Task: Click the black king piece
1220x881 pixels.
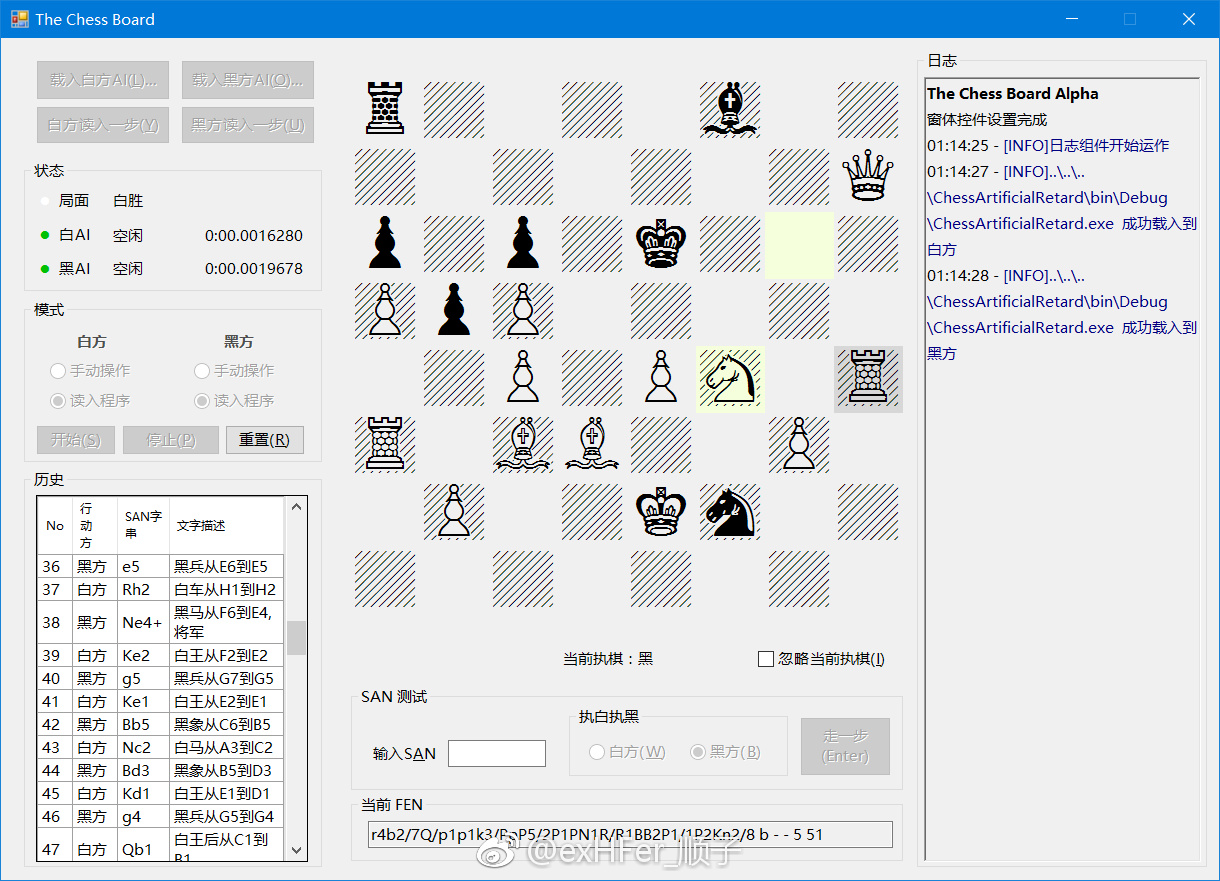Action: 661,245
